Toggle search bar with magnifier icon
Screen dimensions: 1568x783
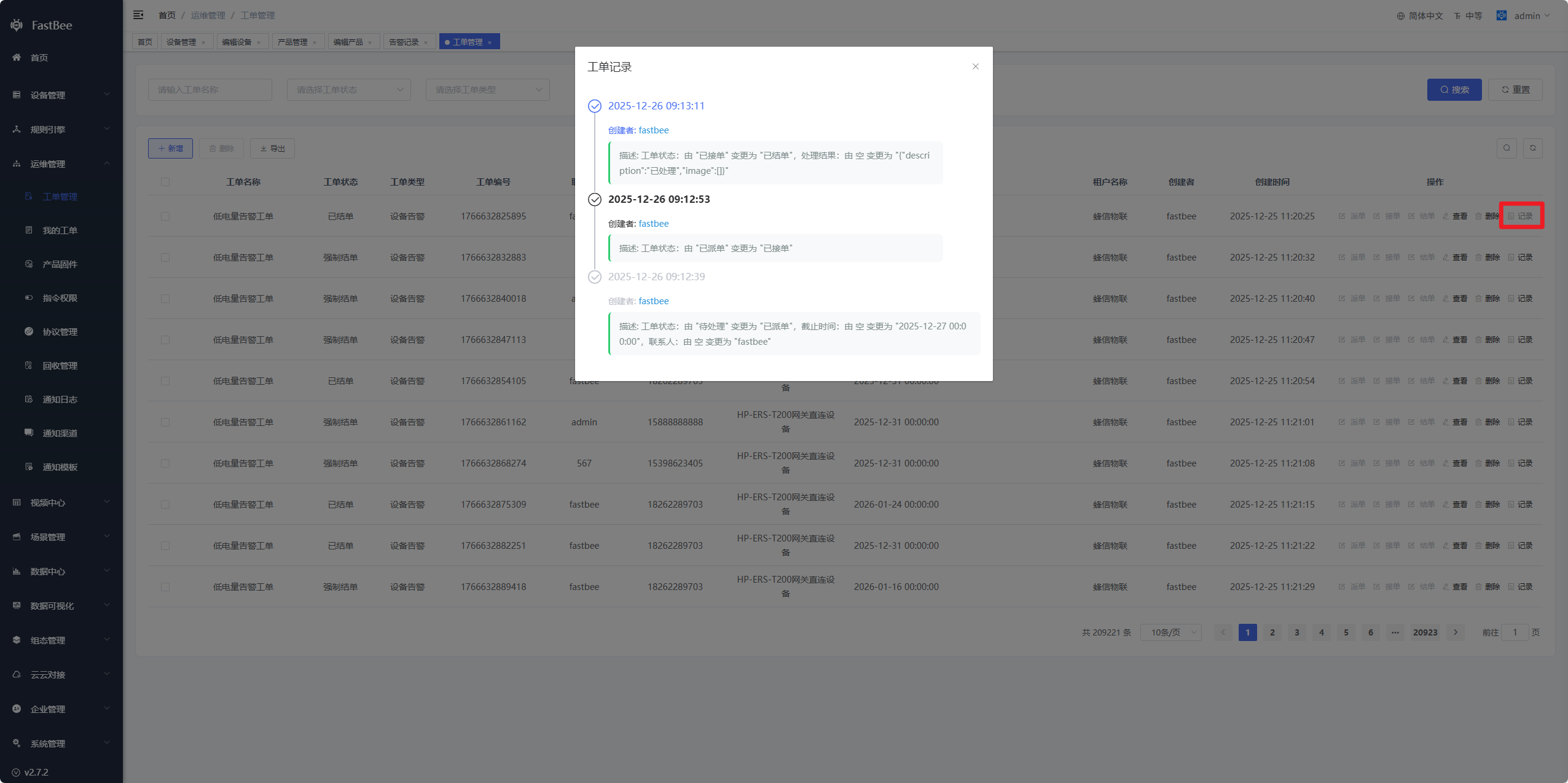coord(1507,148)
